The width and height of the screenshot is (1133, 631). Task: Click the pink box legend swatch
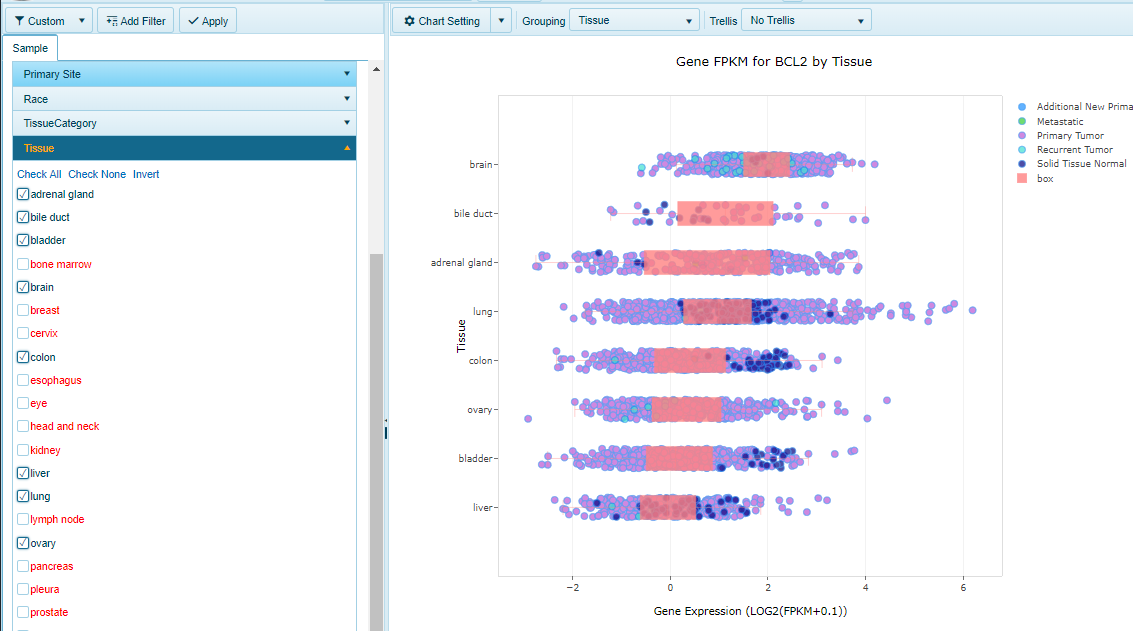(1021, 179)
